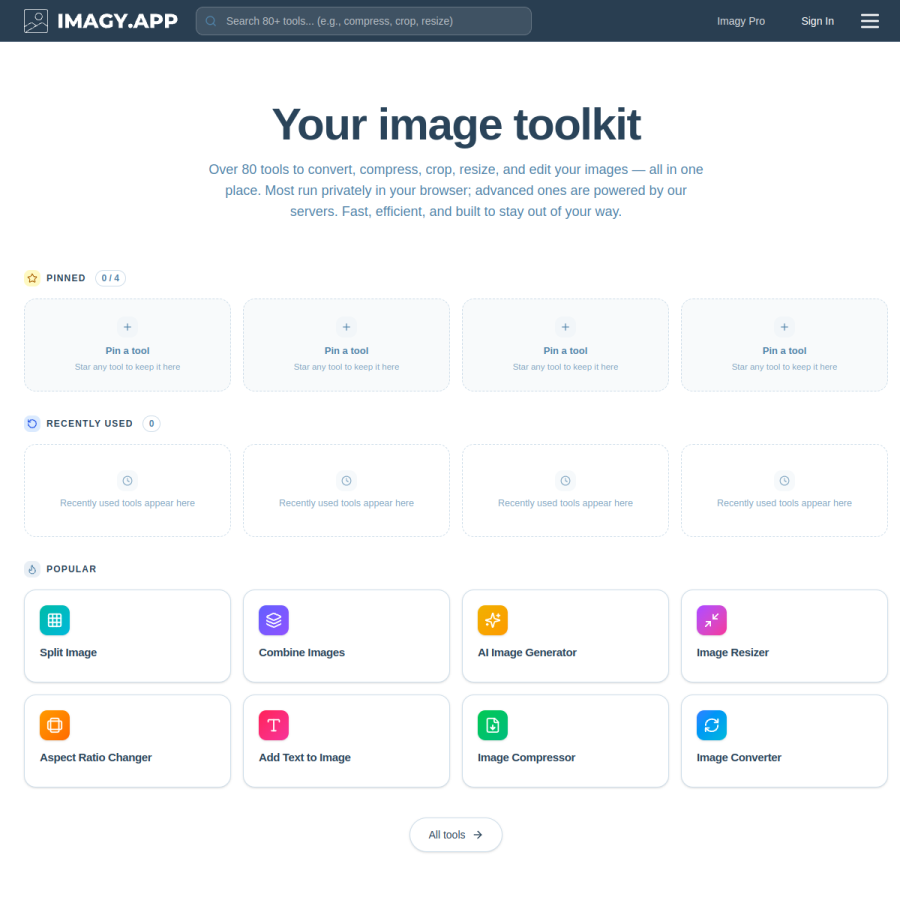Click the Aspect Ratio Changer orange icon
The image size is (900, 900).
tap(55, 725)
